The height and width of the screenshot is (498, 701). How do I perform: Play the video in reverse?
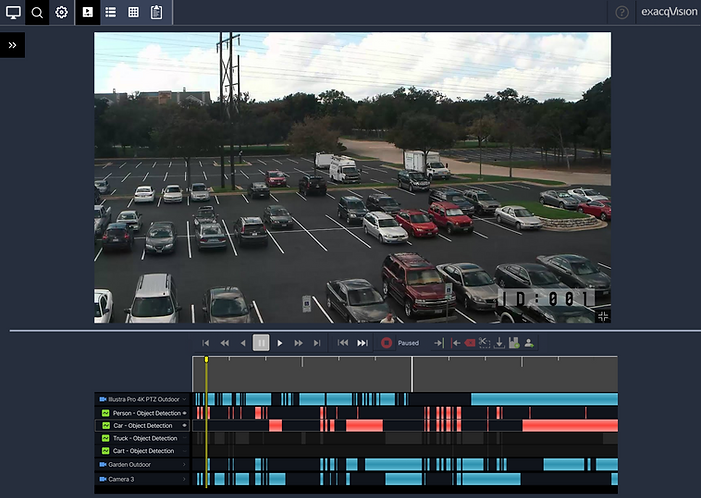tap(243, 343)
